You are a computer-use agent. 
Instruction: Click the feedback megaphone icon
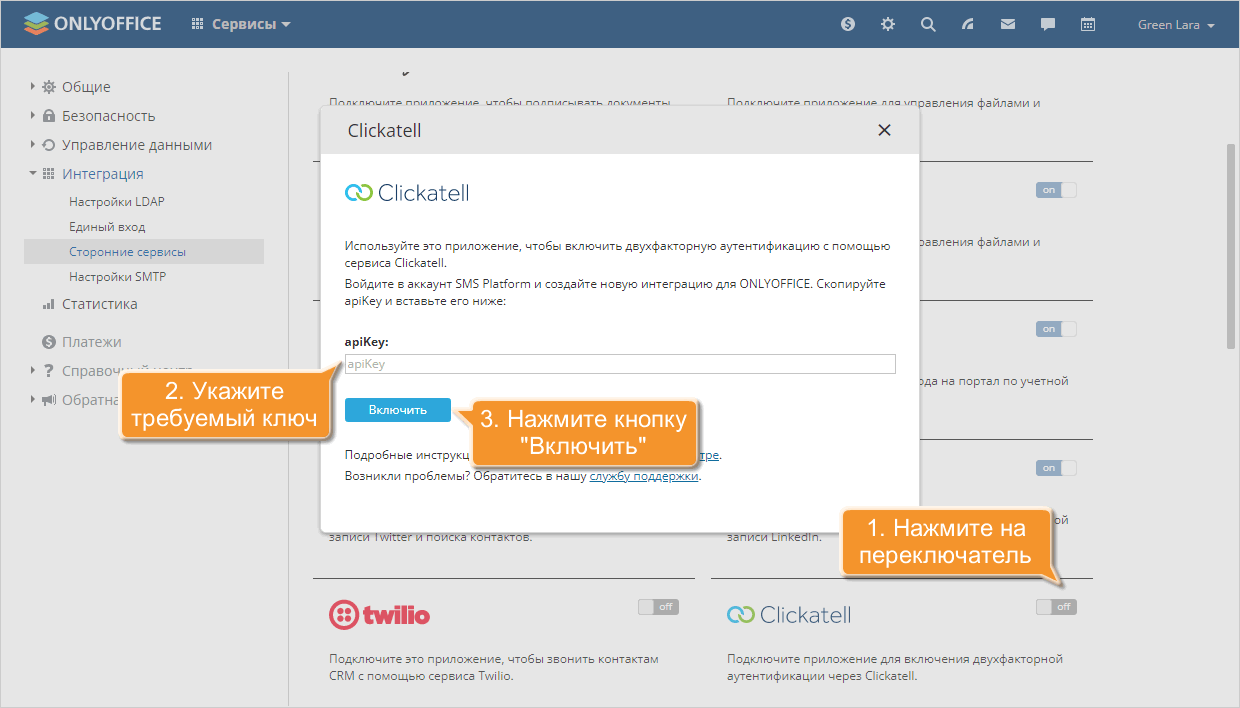tap(49, 400)
